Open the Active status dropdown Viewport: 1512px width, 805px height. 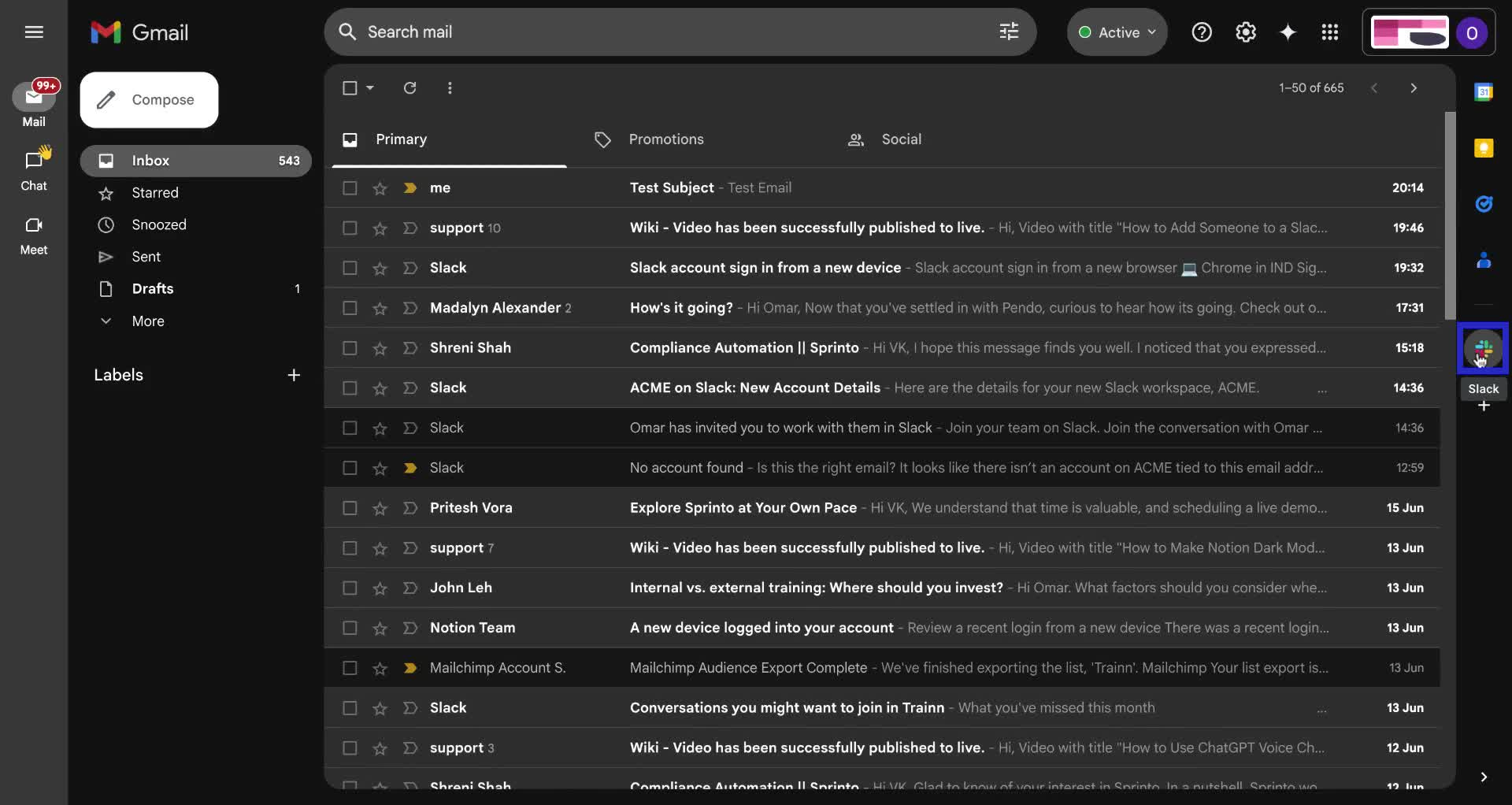1117,32
